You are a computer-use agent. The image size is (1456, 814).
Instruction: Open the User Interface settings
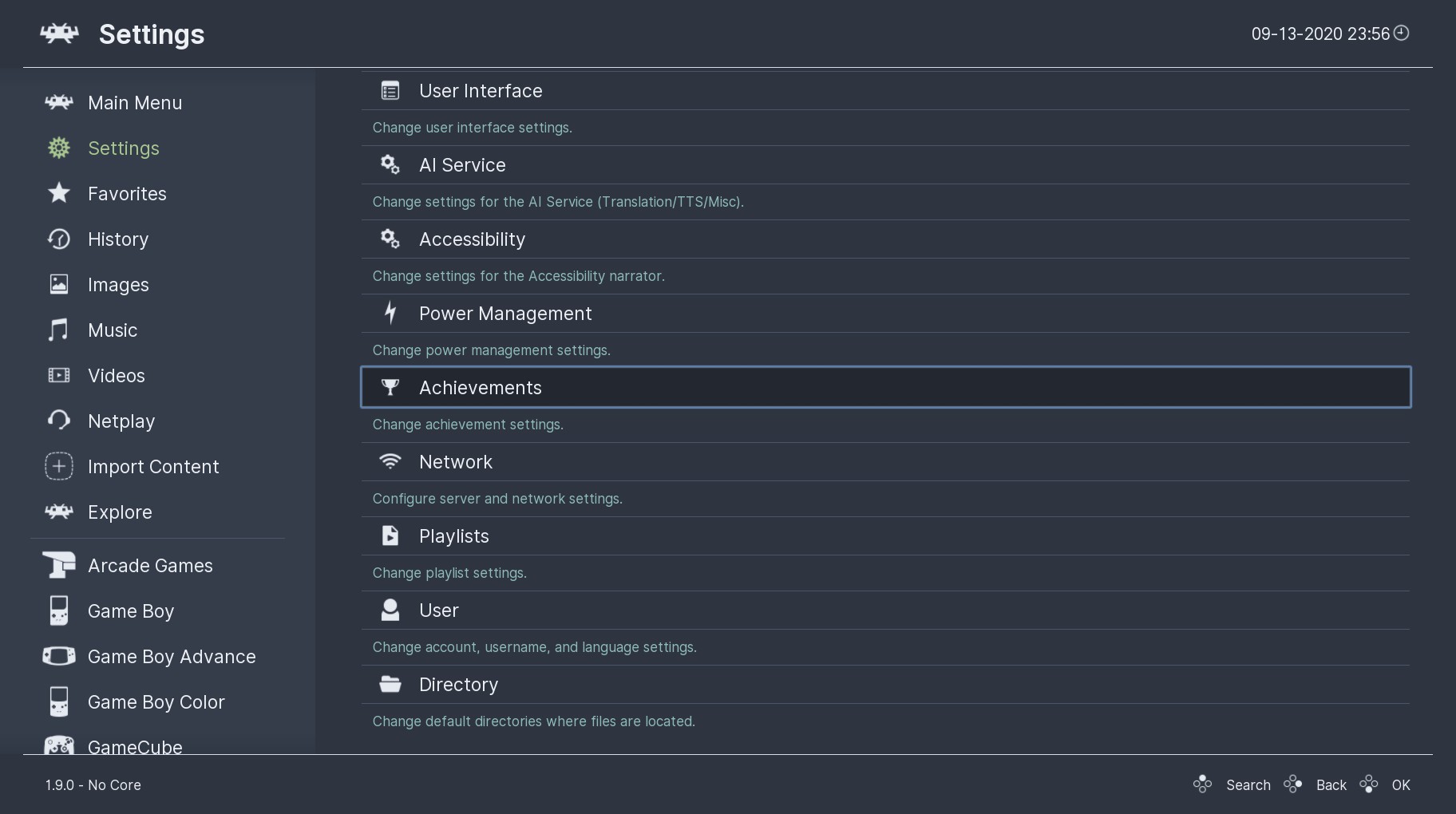tap(481, 91)
